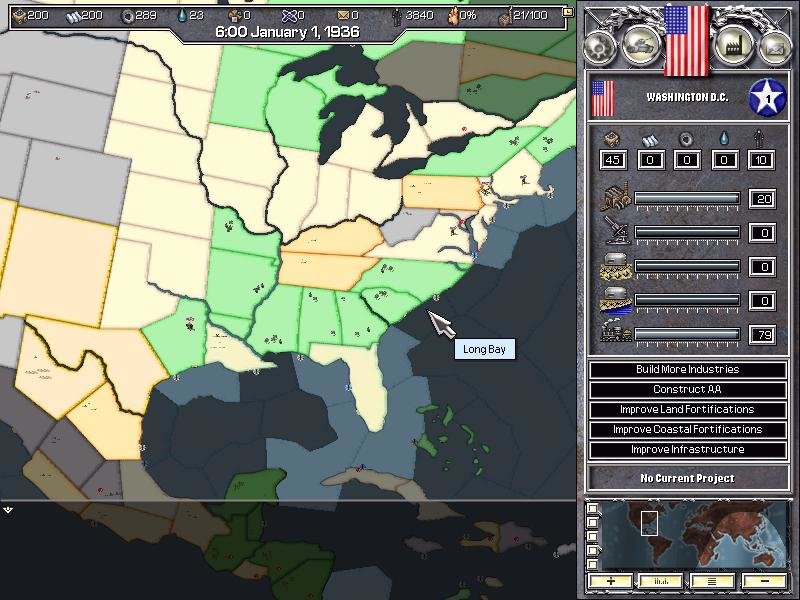The width and height of the screenshot is (800, 600).
Task: Toggle the top minimap filter checkbox
Action: [x=592, y=509]
